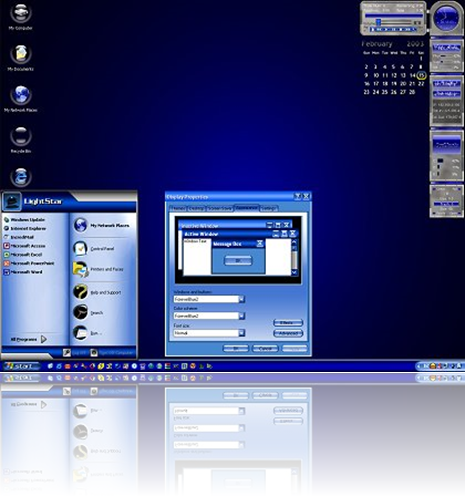Open Control Panel from the Start menu
This screenshot has height=496, width=465.
[x=94, y=249]
